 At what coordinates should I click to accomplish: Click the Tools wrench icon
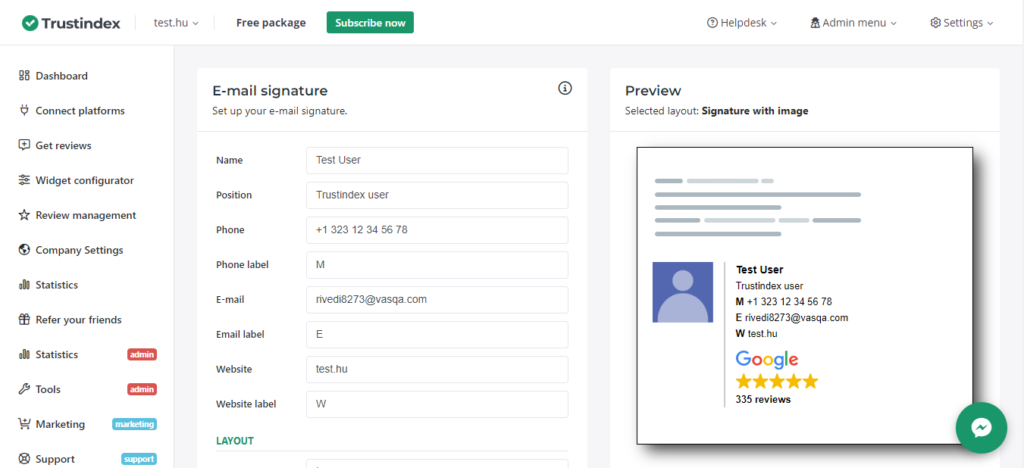pos(24,389)
